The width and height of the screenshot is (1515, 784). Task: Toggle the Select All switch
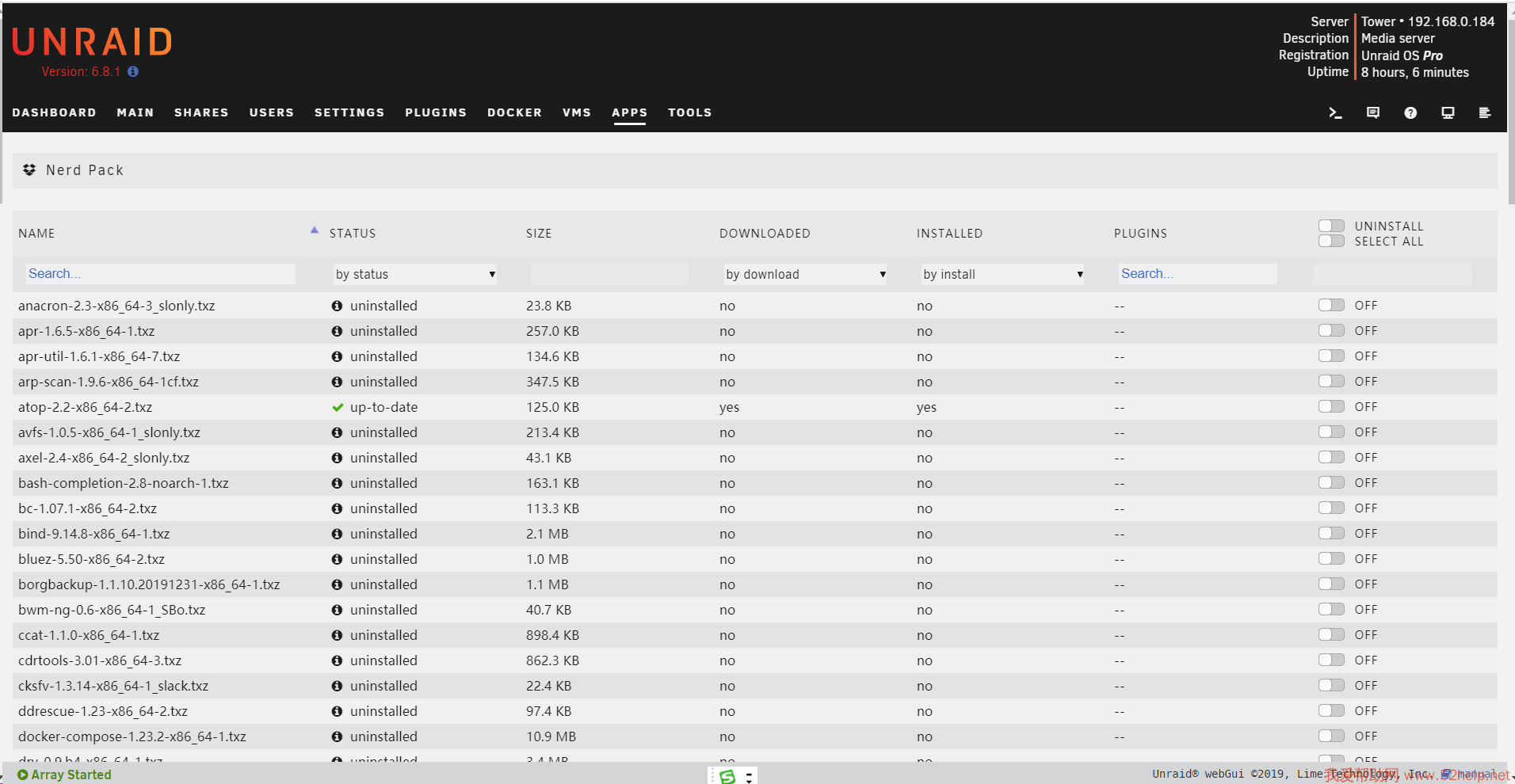(1331, 242)
